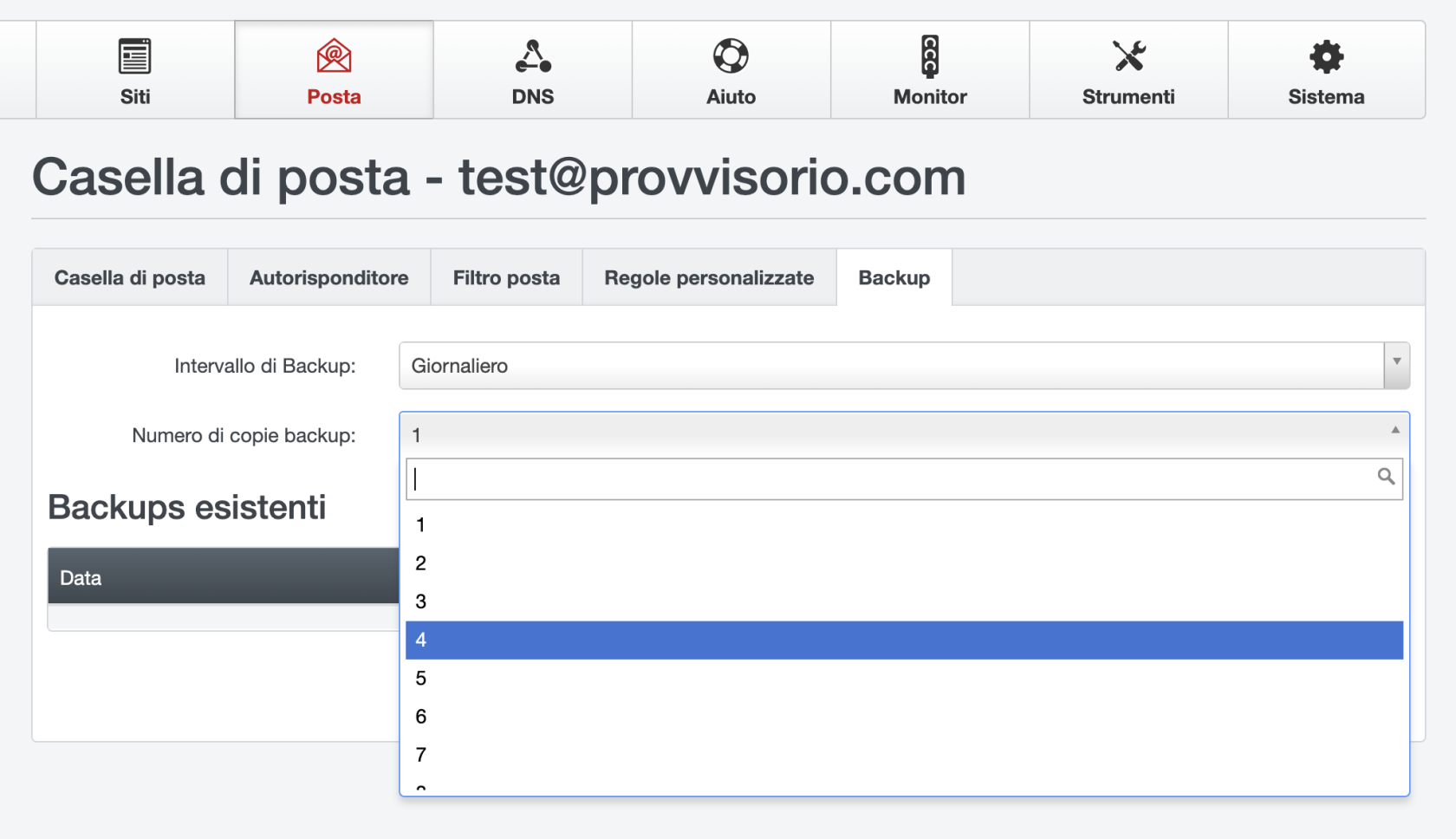Switch to Casella di posta tab
The width and height of the screenshot is (1456, 839).
(x=130, y=277)
